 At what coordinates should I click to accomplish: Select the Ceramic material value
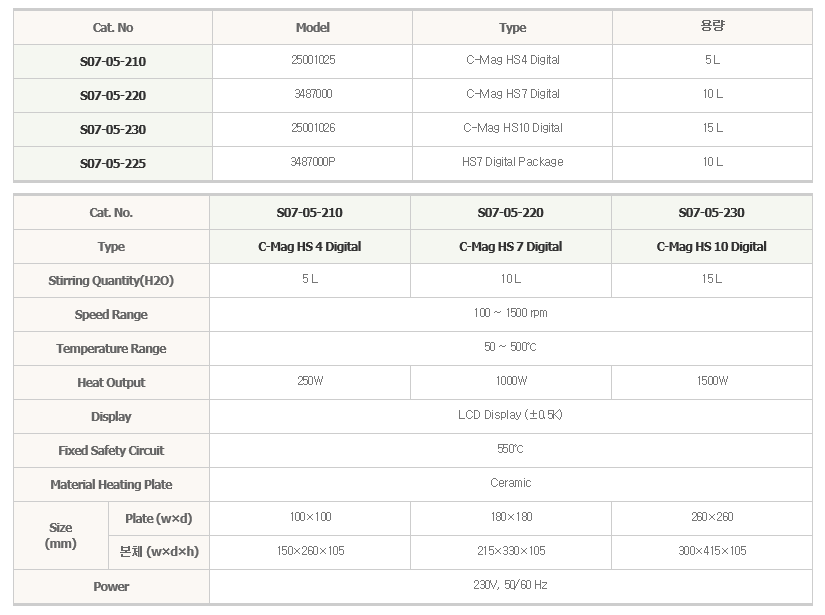[x=510, y=483]
